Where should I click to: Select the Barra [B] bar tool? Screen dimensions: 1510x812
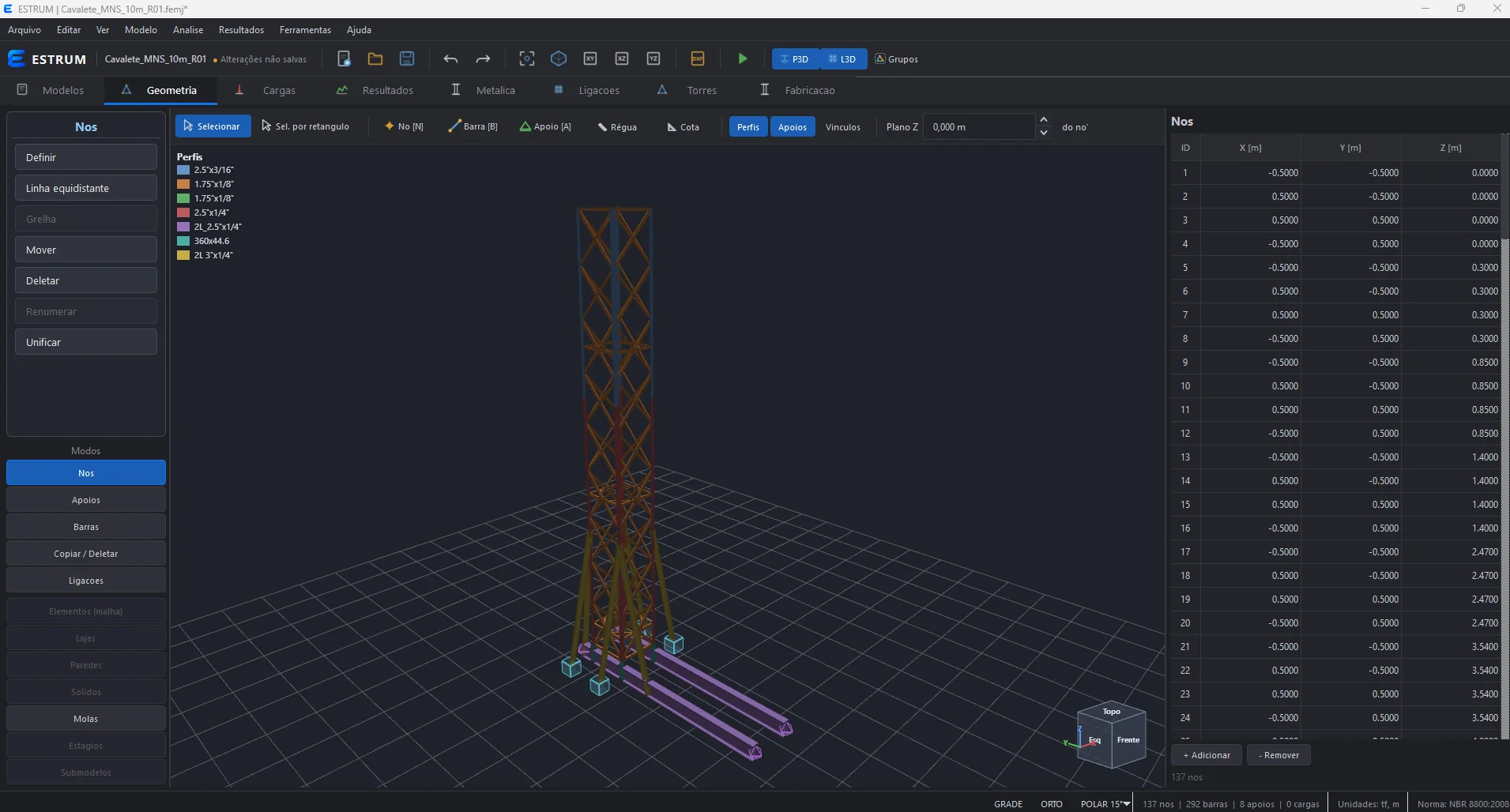[473, 126]
